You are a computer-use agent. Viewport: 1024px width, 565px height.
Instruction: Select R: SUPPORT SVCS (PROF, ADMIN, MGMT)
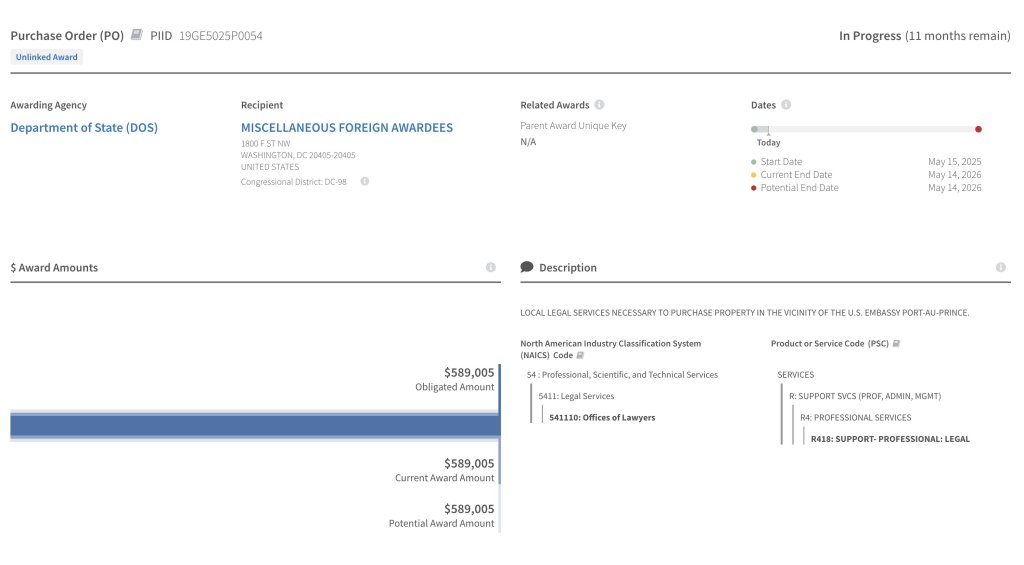click(x=865, y=396)
